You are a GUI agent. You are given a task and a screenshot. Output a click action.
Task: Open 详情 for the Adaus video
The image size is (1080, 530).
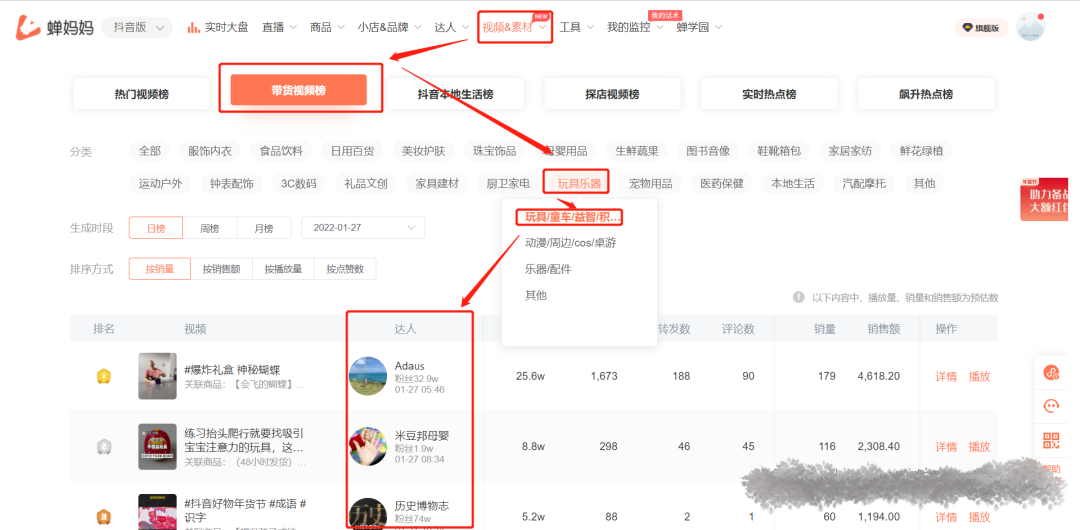946,376
